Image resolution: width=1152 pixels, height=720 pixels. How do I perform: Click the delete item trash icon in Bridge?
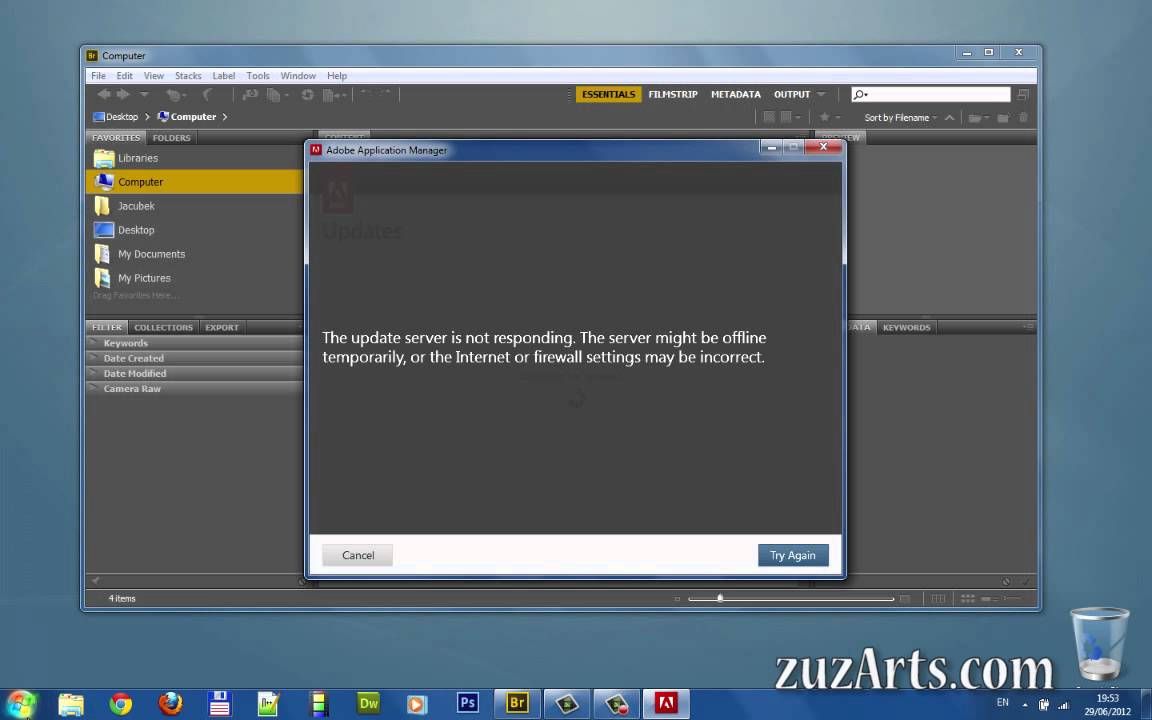pos(1023,118)
